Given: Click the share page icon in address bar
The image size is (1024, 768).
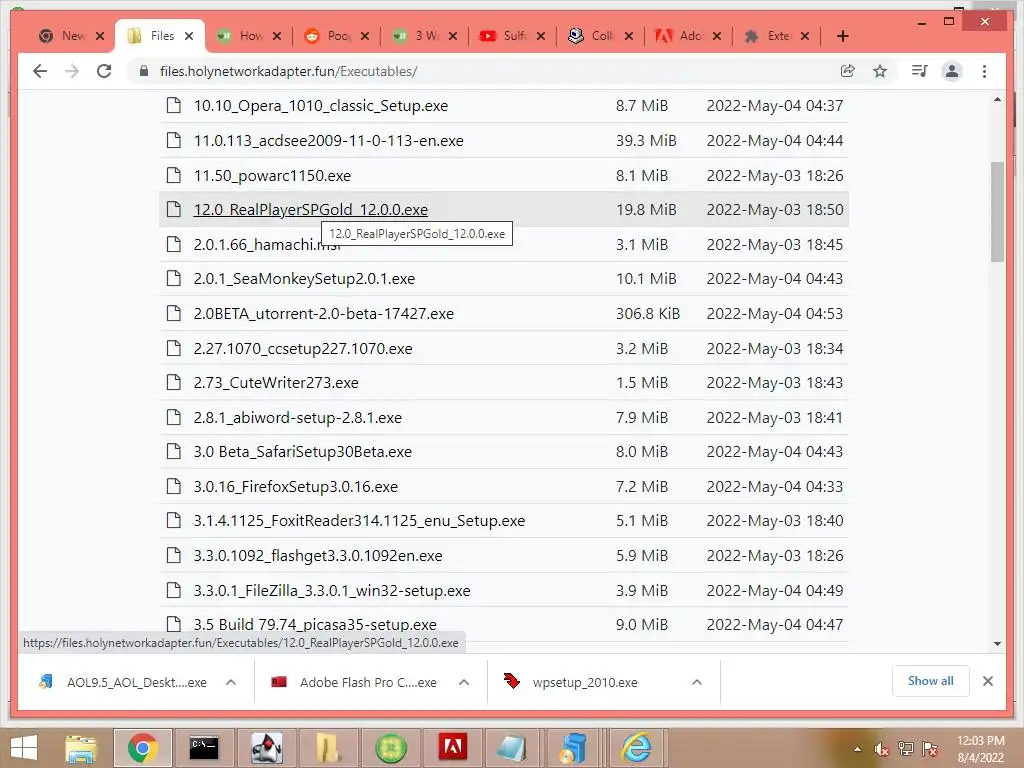Looking at the screenshot, I should 848,71.
